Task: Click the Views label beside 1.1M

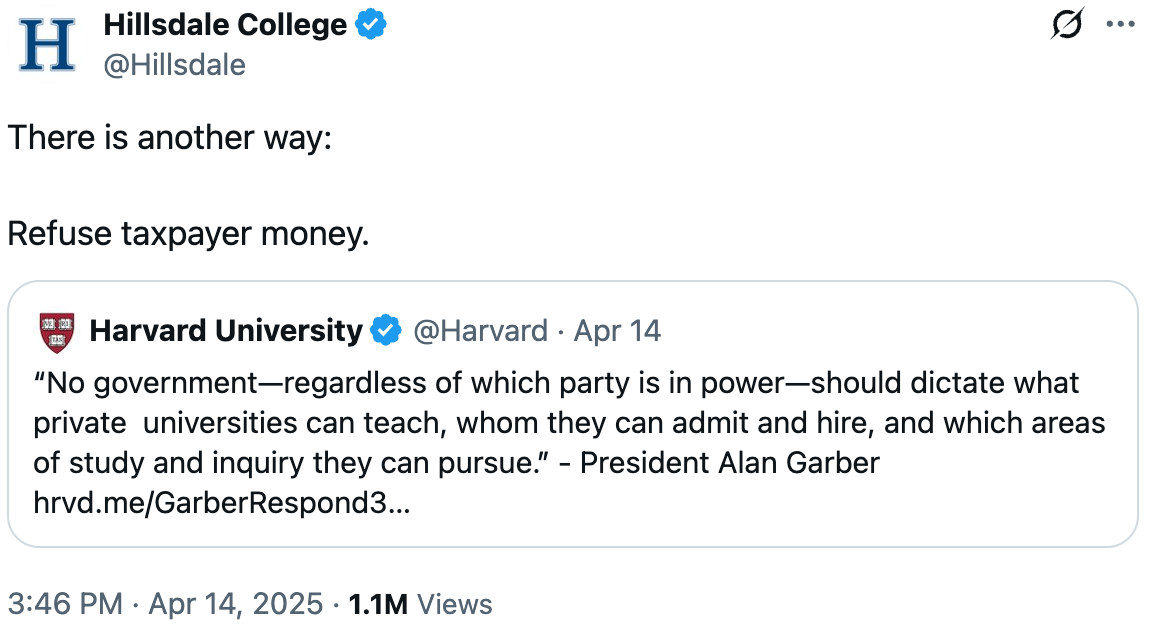Action: pos(455,604)
